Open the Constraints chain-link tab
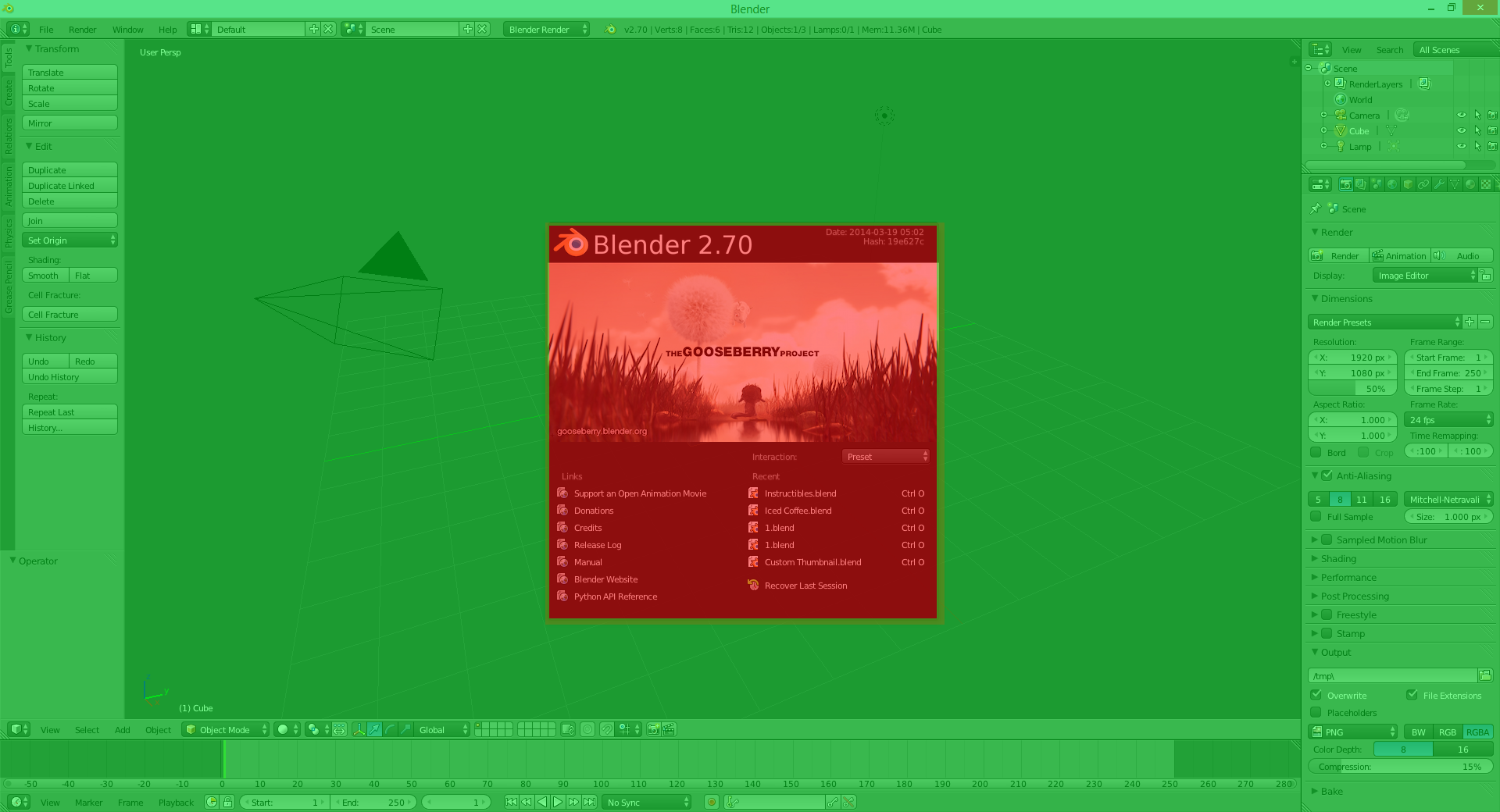This screenshot has width=1500, height=812. tap(1423, 184)
